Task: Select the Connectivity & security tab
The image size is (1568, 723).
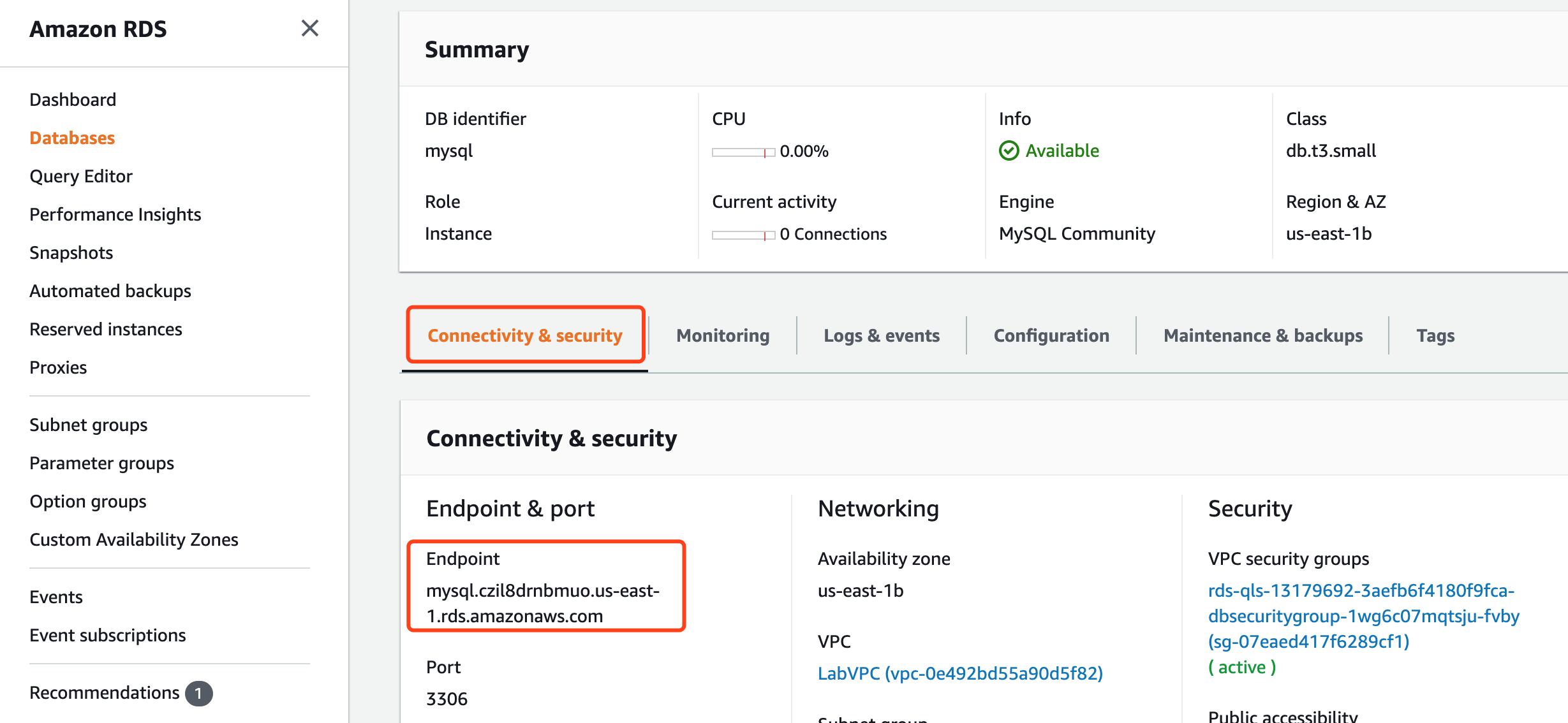Action: (x=525, y=335)
